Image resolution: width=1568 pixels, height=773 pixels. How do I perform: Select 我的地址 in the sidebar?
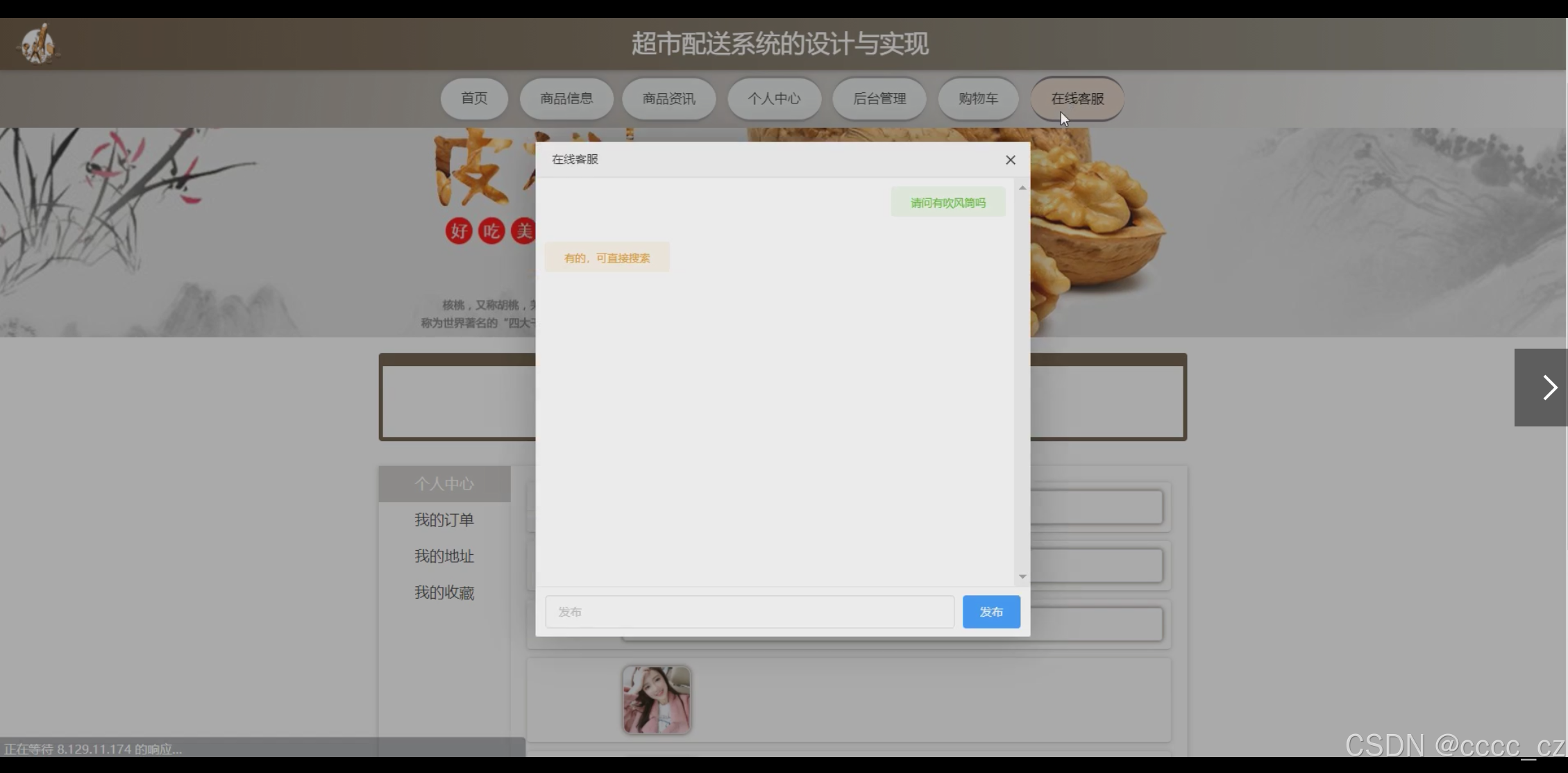click(x=444, y=556)
